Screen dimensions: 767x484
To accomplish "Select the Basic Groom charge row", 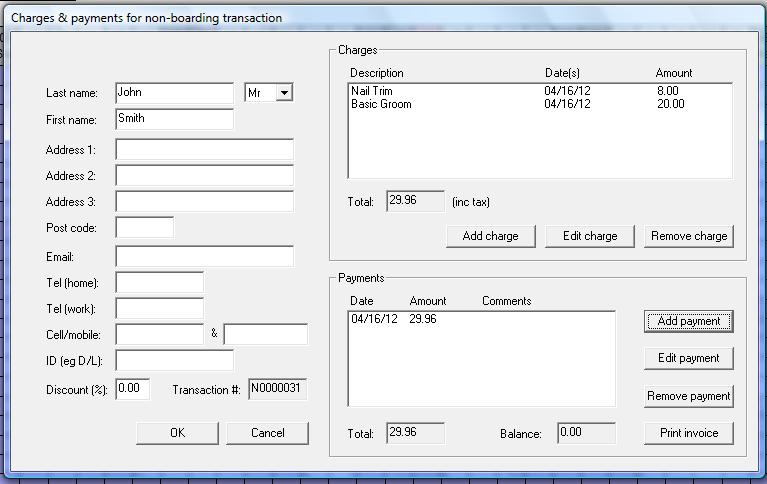I will coord(381,104).
